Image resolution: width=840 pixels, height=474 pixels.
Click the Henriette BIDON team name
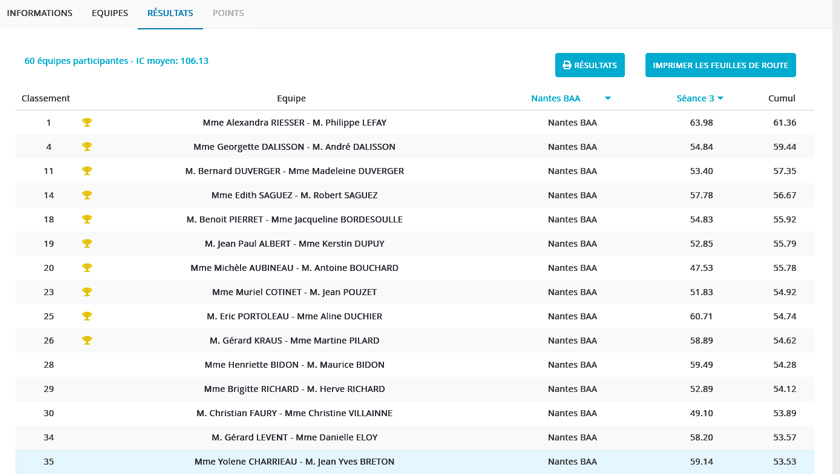[x=294, y=365]
